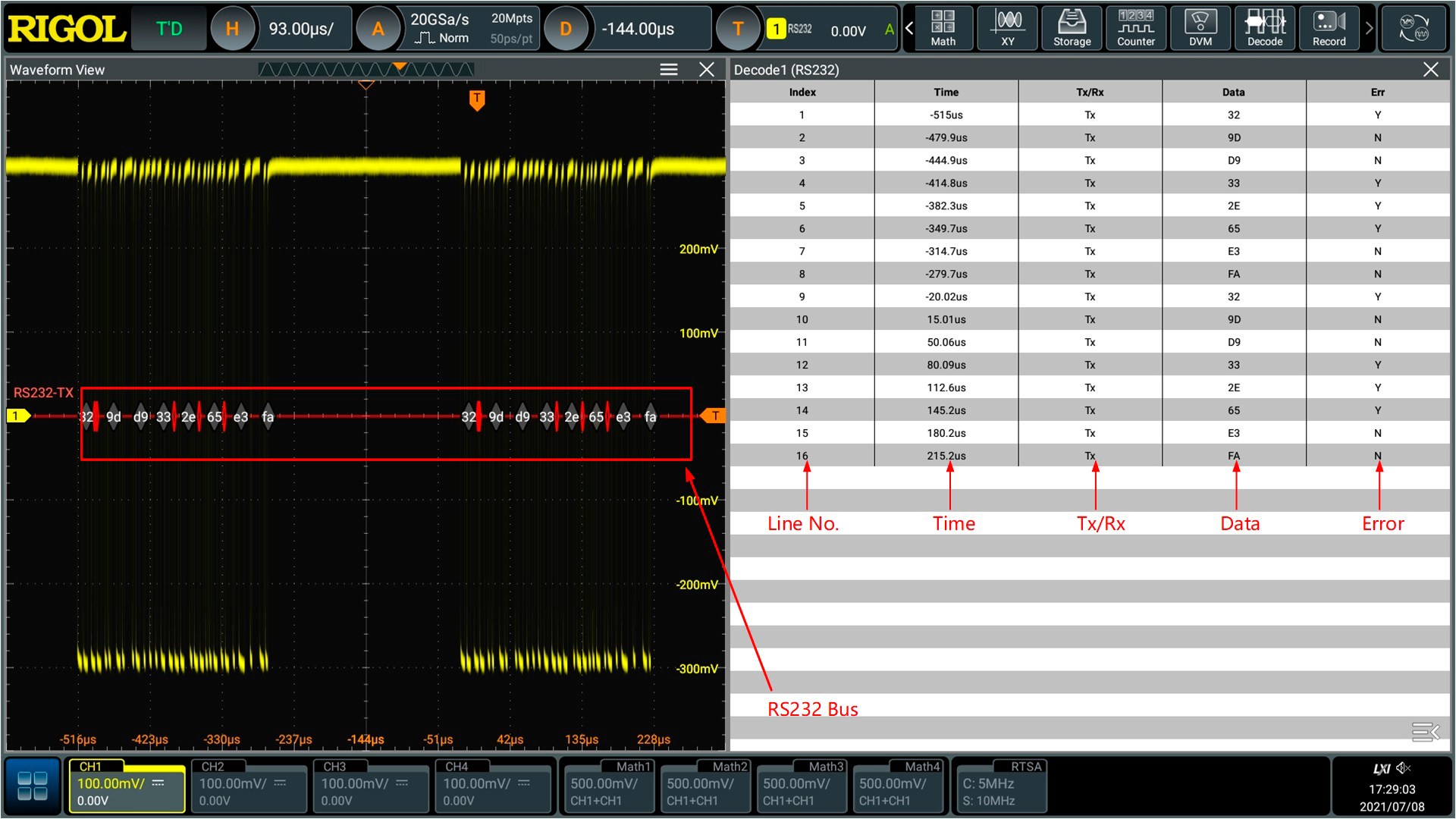Open the Counter tool
1456x819 pixels.
point(1135,28)
